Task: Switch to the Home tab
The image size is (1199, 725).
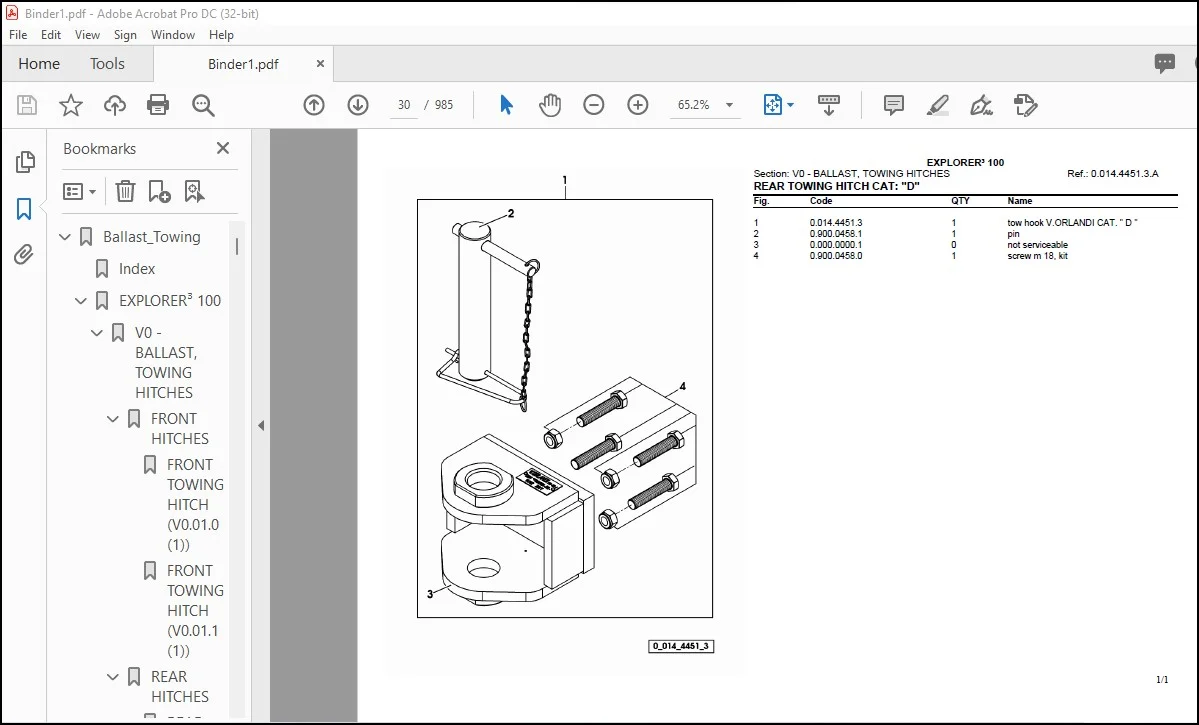Action: point(39,63)
